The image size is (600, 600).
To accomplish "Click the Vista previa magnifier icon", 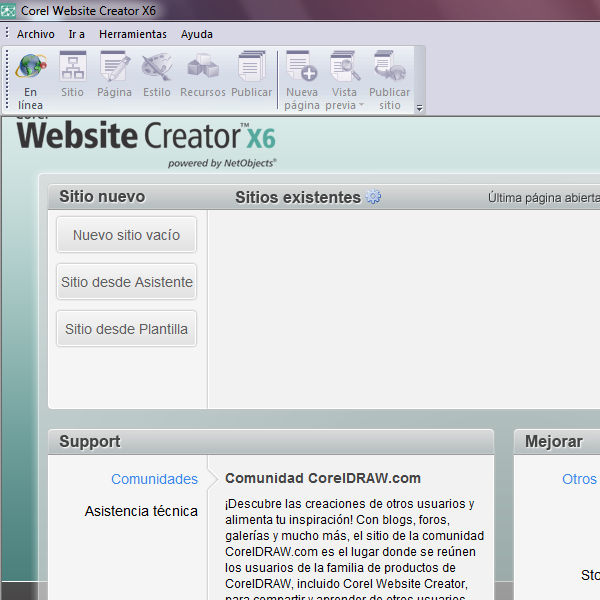I will (x=344, y=66).
